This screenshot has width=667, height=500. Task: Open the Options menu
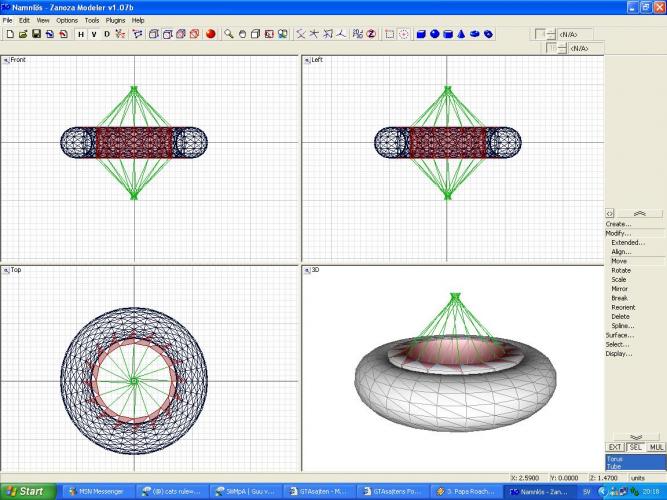[x=67, y=20]
